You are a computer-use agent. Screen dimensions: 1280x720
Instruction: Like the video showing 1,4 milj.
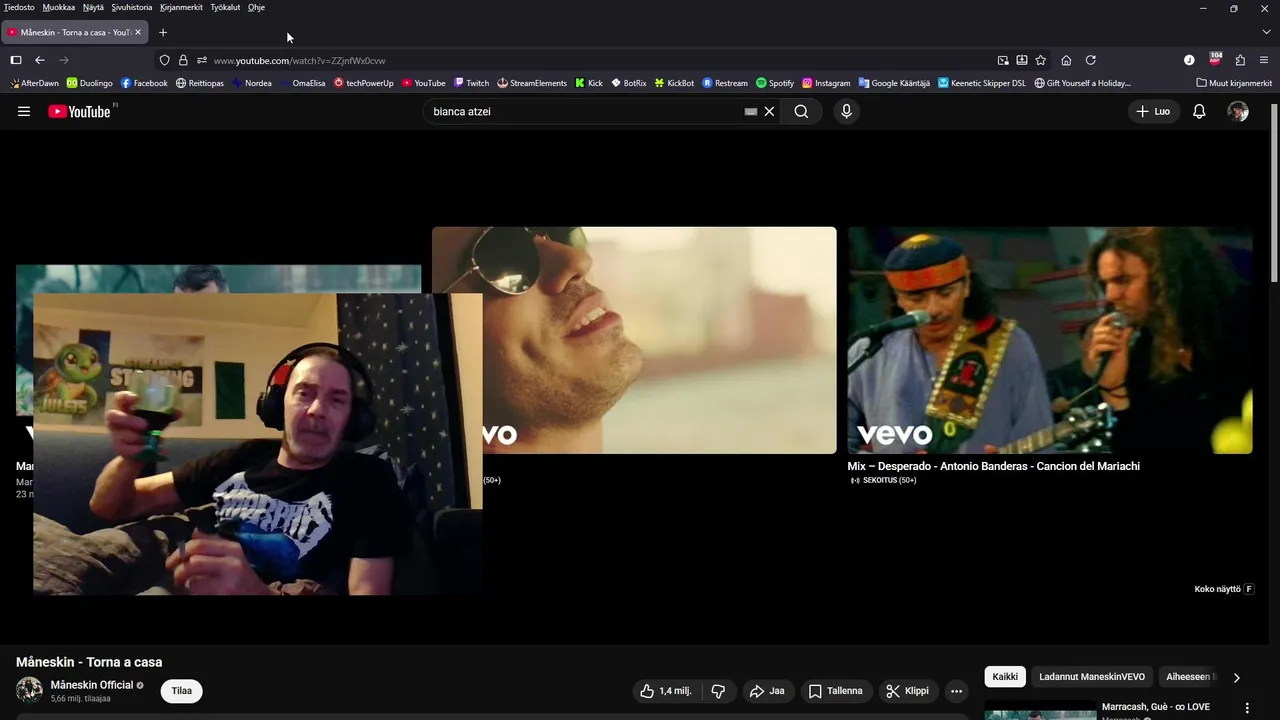coord(665,691)
